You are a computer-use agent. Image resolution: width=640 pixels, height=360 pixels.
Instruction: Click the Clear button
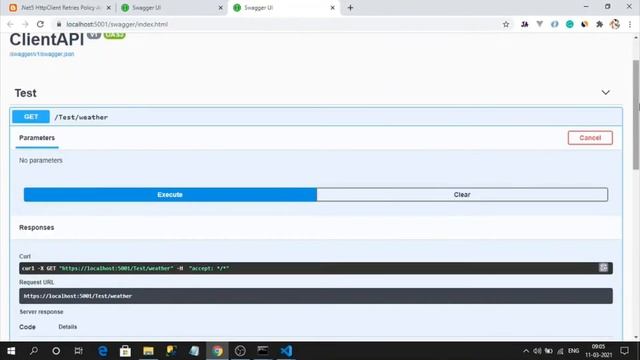[462, 195]
